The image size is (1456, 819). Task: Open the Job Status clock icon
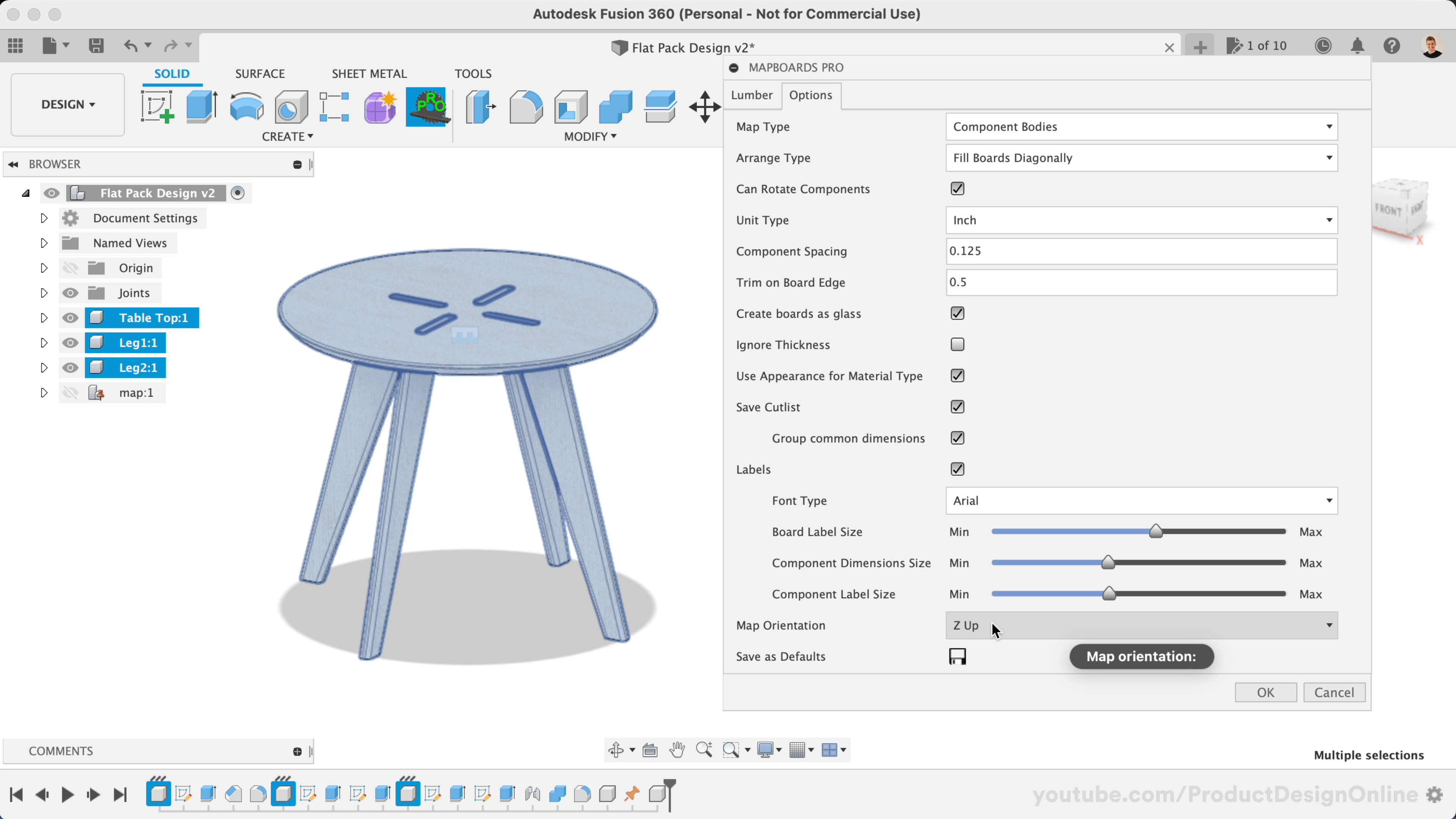(1323, 46)
